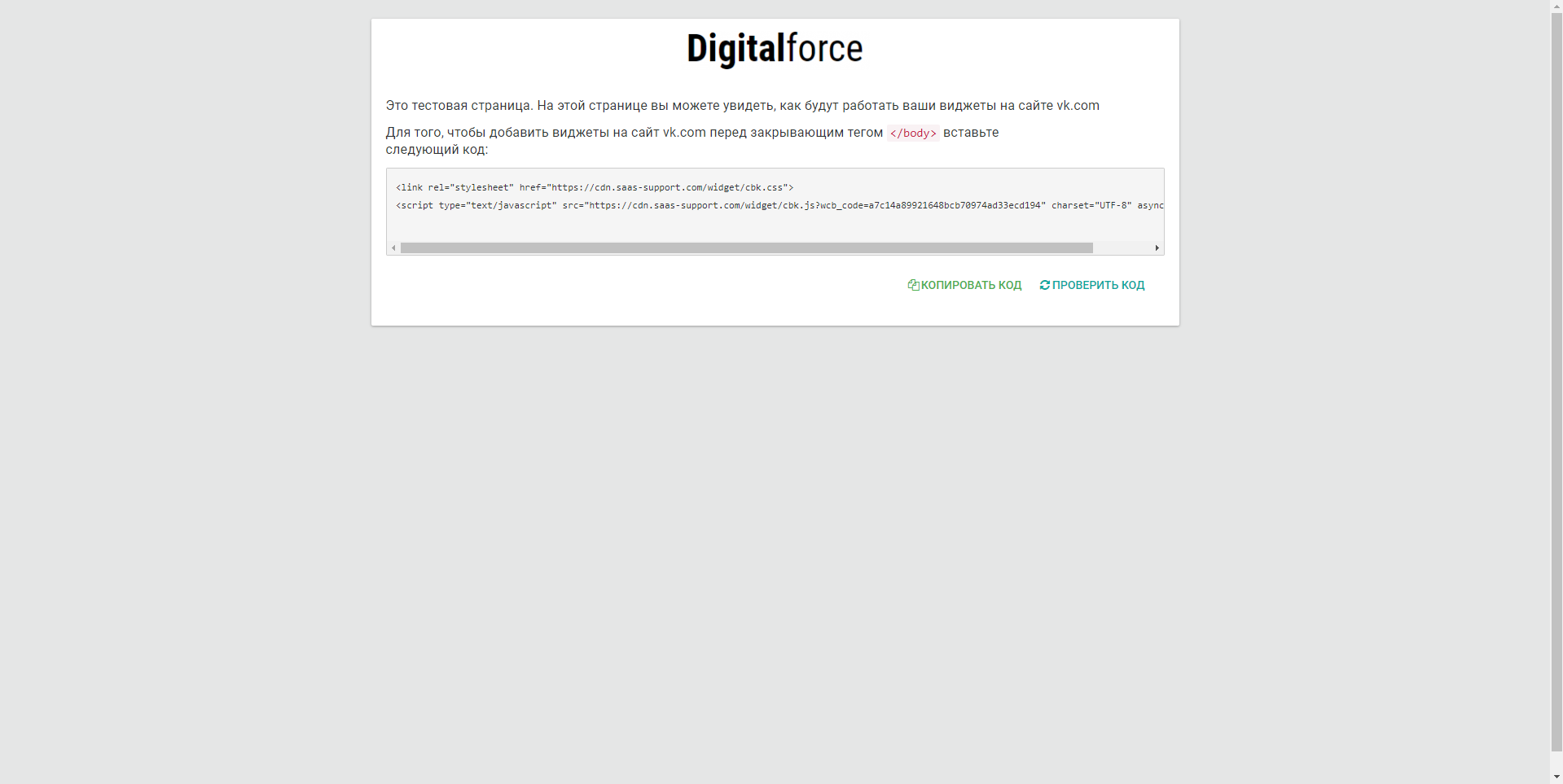Click the code box right scroll arrow
The height and width of the screenshot is (784, 1563).
[1157, 248]
